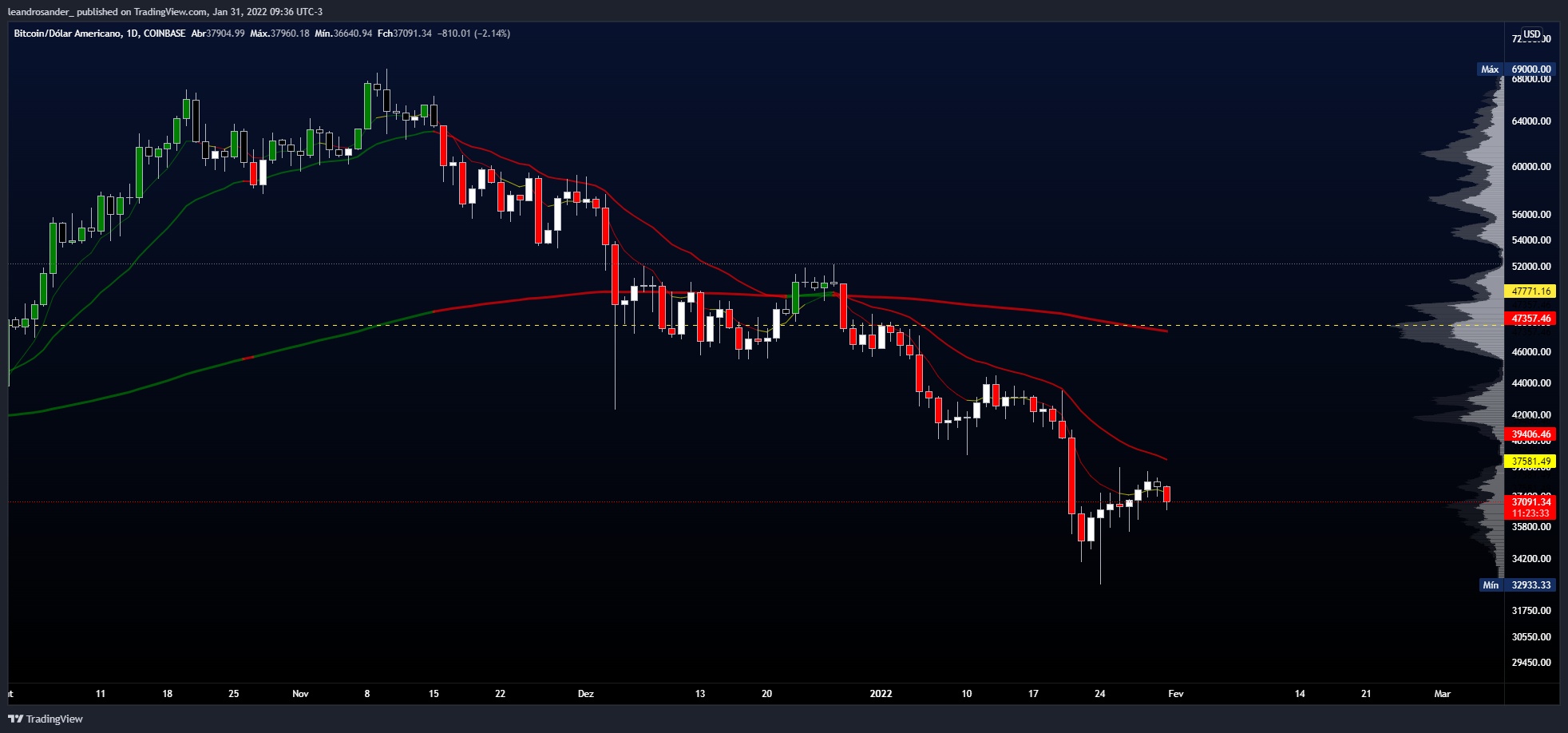Screen dimensions: 1568x733
Task: Click the 2022 label on time axis
Action: tap(881, 694)
